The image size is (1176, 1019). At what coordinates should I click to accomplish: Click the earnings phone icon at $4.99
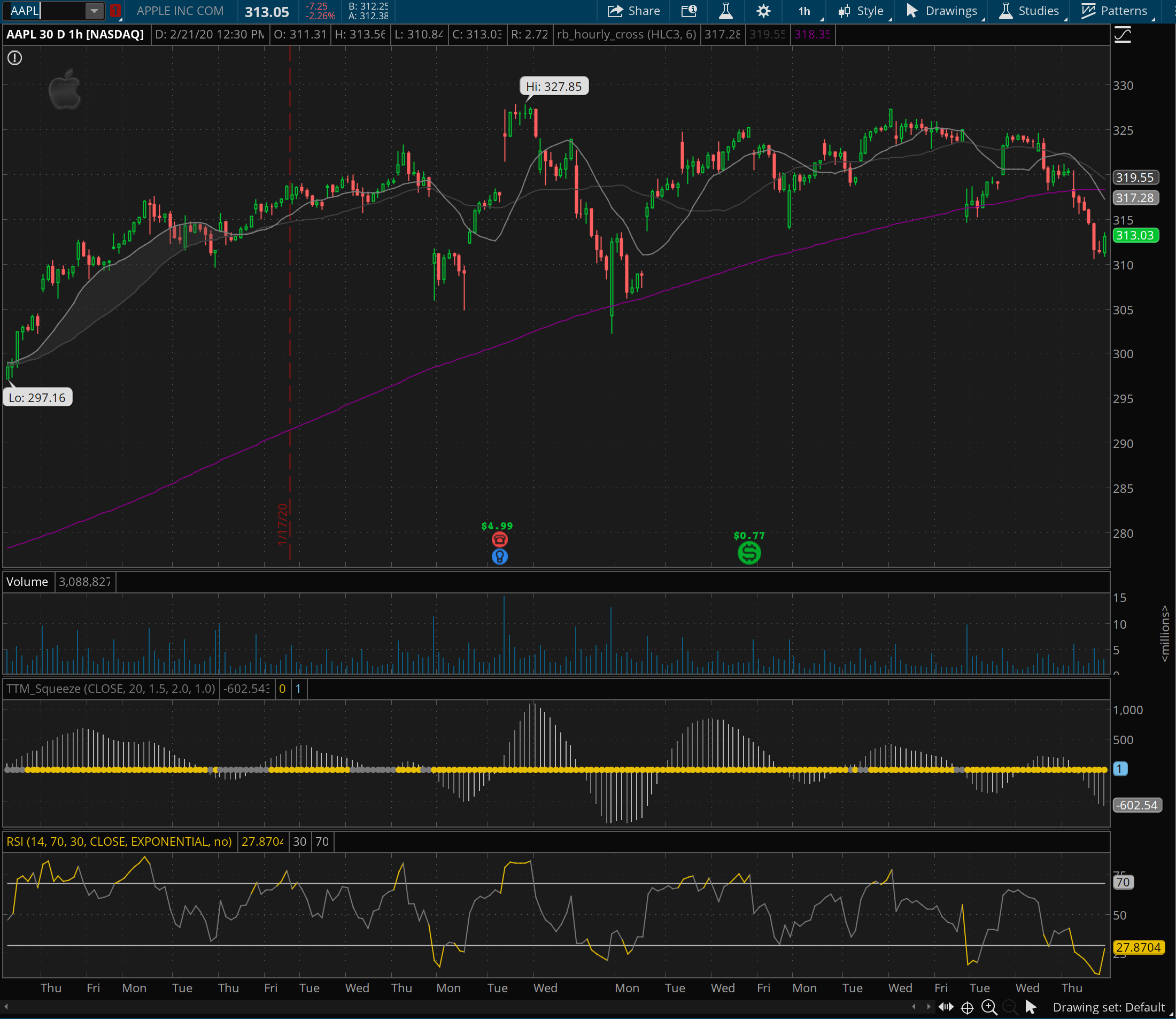499,539
